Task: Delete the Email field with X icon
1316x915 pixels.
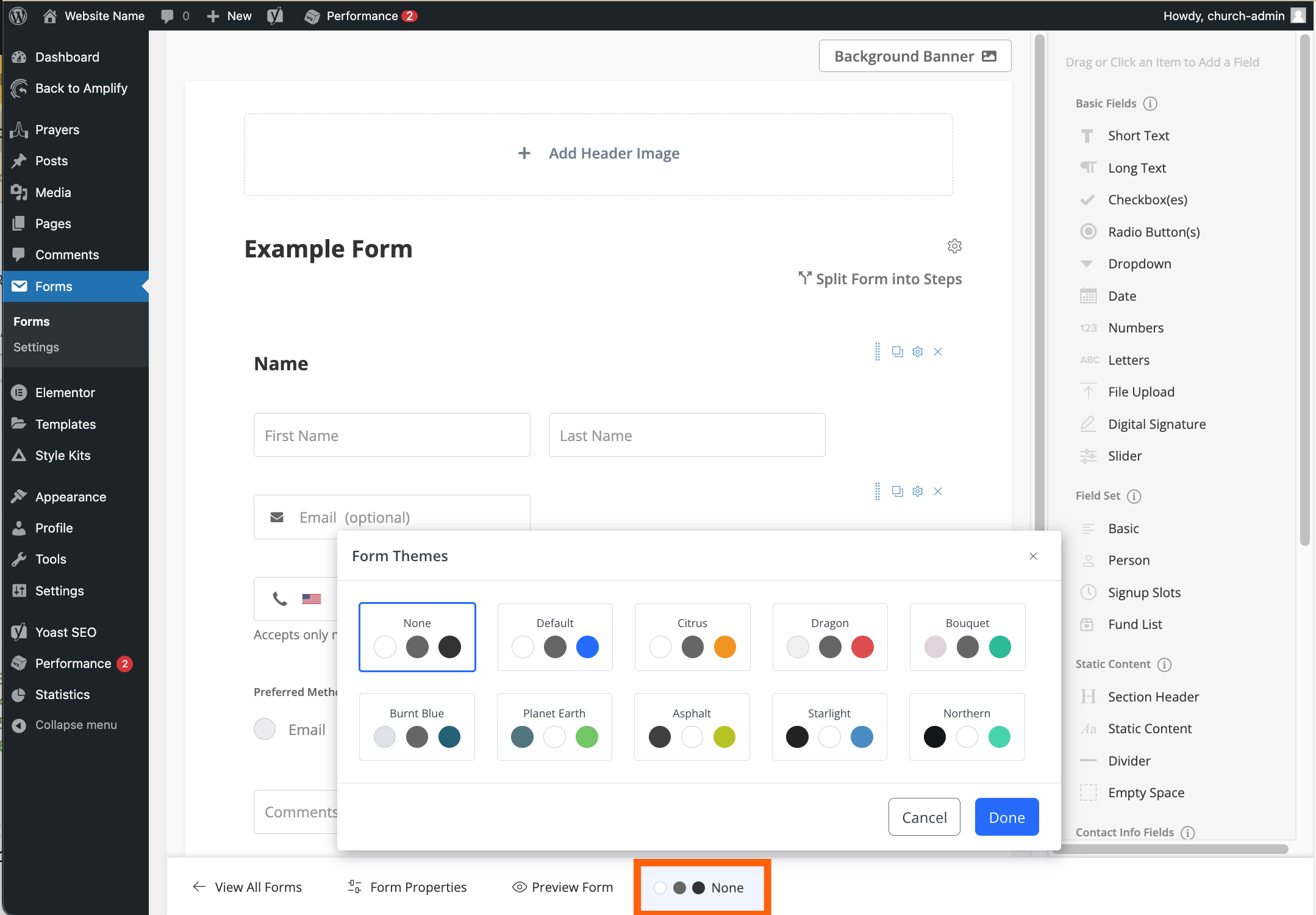Action: coord(938,491)
